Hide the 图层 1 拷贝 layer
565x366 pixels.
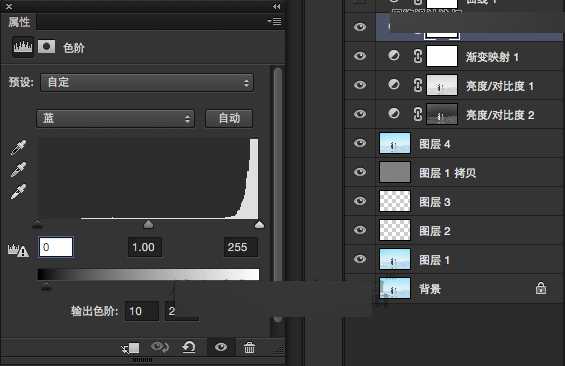pyautogui.click(x=360, y=172)
